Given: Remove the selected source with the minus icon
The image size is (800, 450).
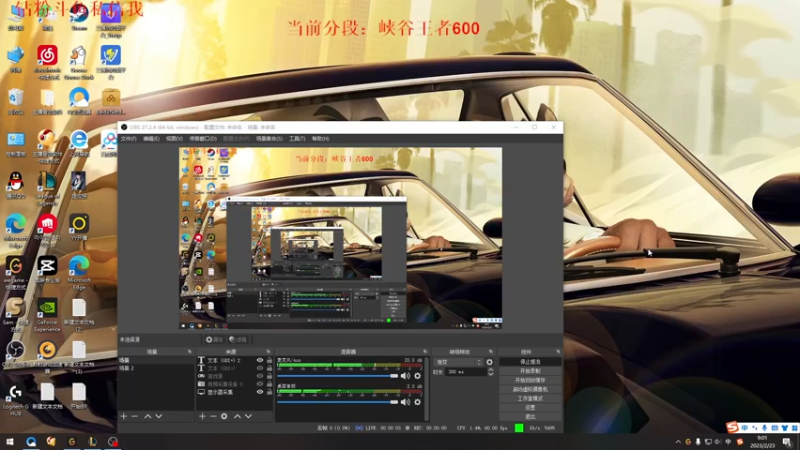Looking at the screenshot, I should pos(213,416).
